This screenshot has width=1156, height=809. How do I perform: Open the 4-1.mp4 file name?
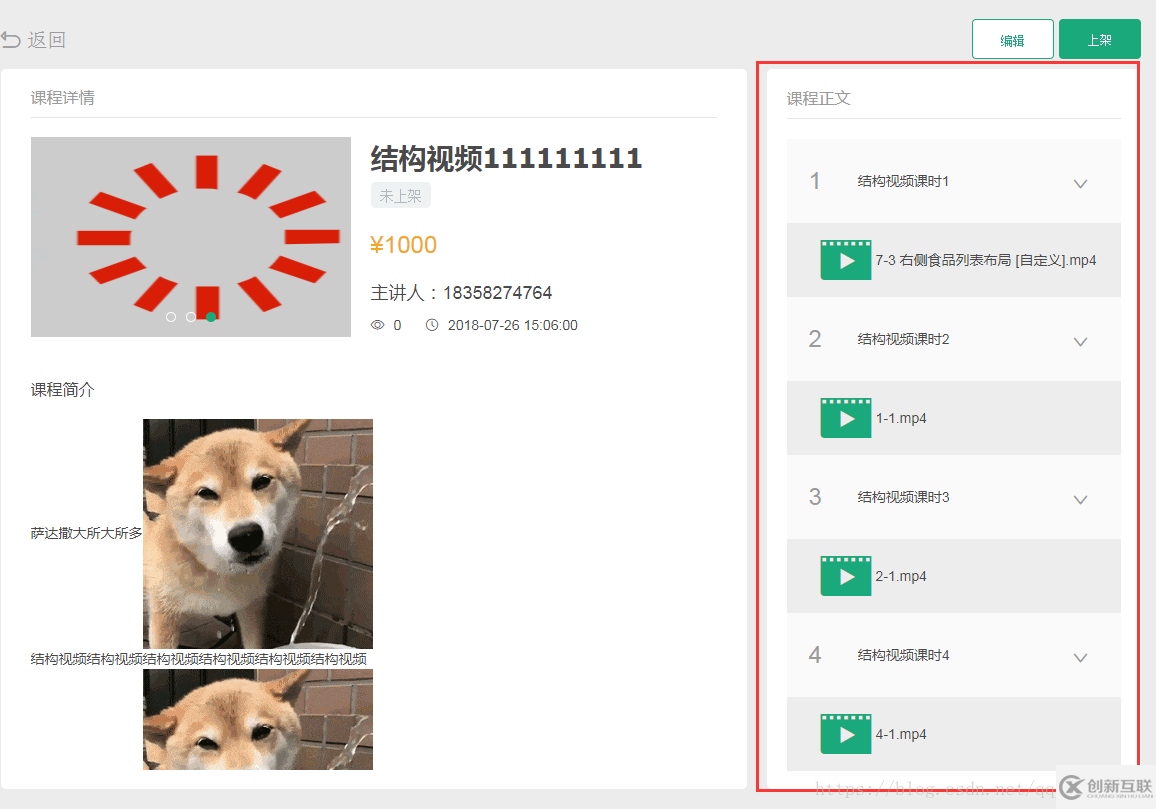901,734
